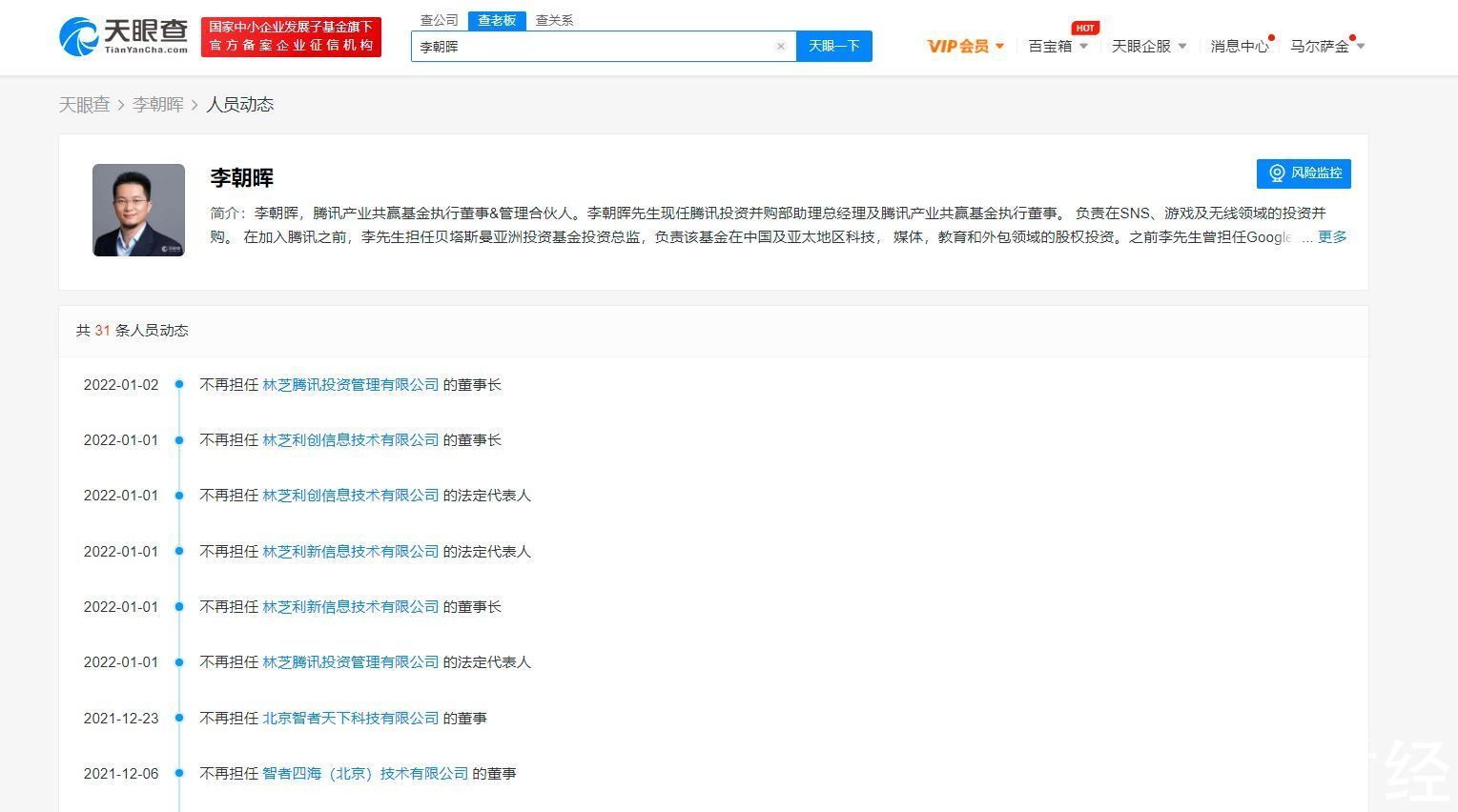This screenshot has width=1458, height=812.
Task: Clear the search box with the x icon
Action: point(781,46)
